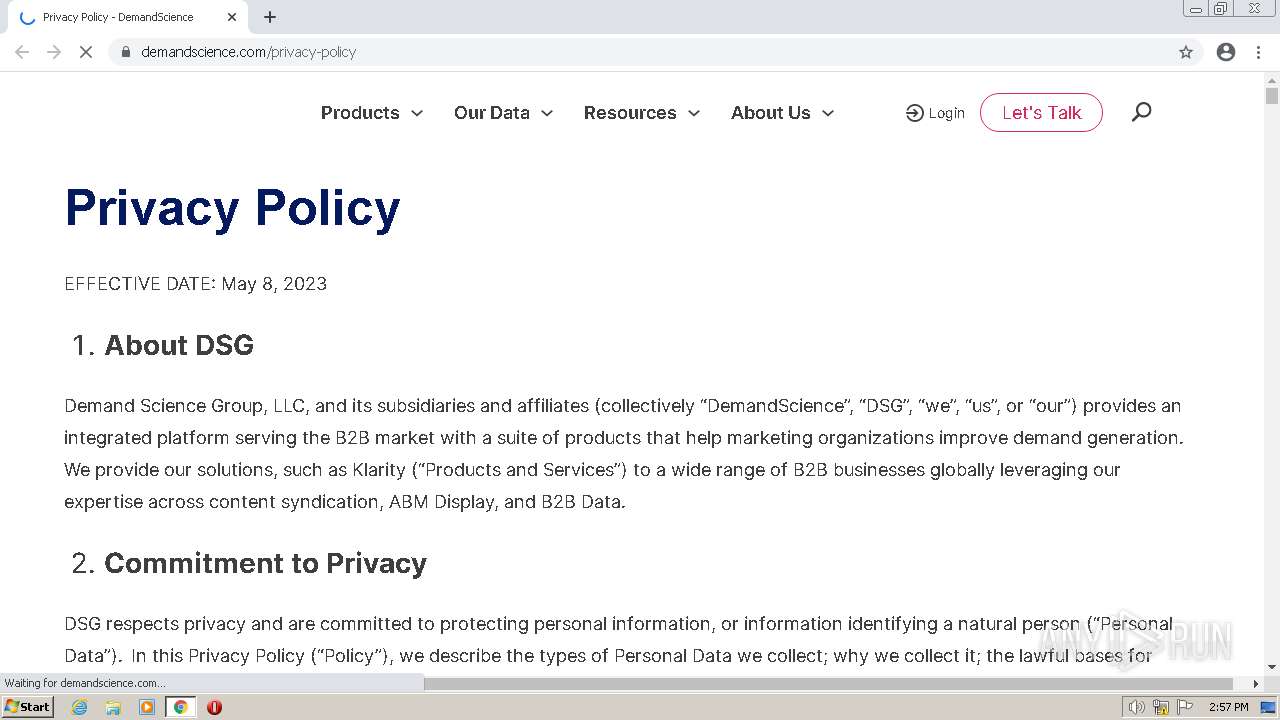Click the browser back arrow

pos(22,52)
